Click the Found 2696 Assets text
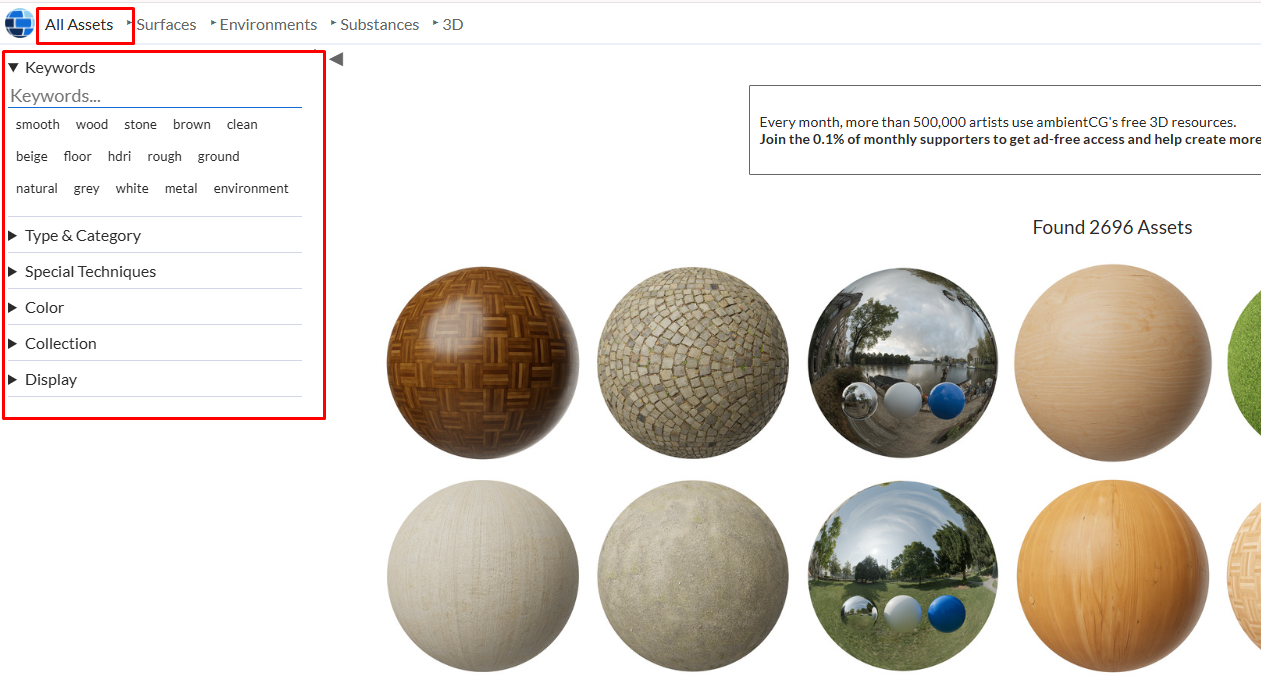The width and height of the screenshot is (1261, 685). coord(1112,227)
